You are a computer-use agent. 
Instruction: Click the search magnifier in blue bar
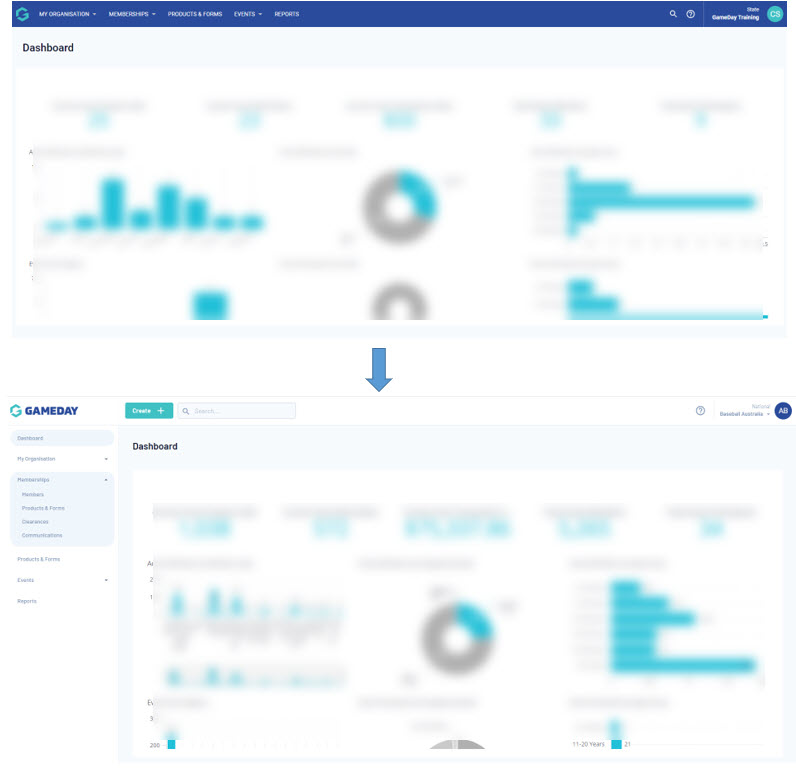click(x=673, y=14)
